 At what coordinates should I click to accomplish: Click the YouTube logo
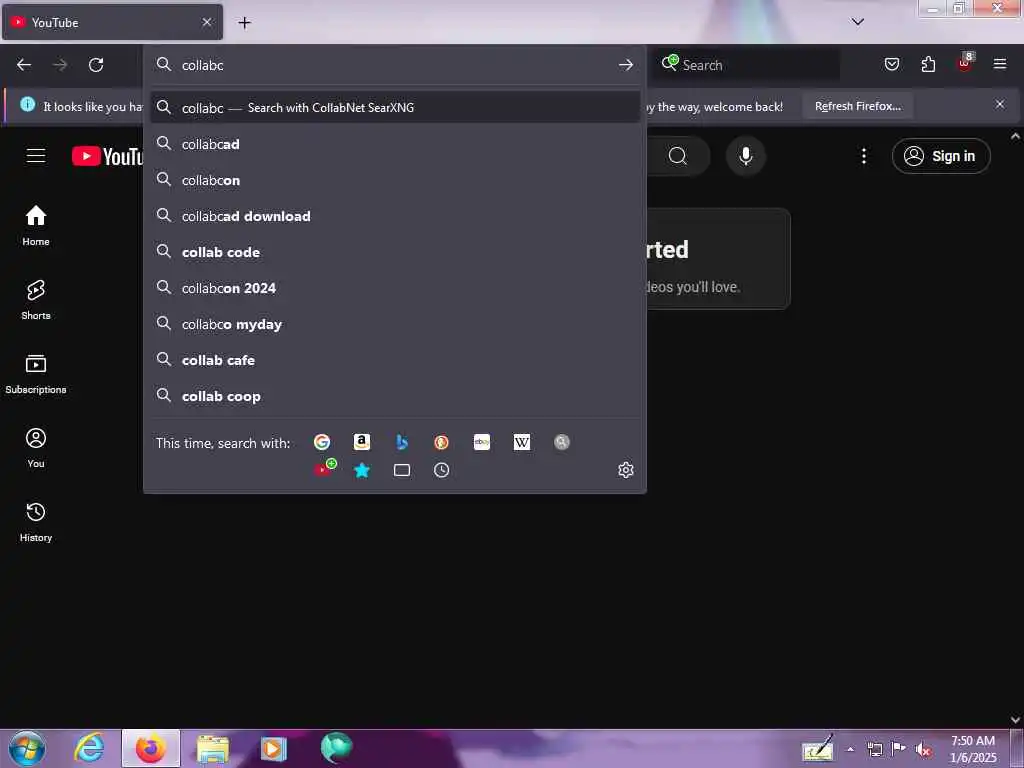107,156
